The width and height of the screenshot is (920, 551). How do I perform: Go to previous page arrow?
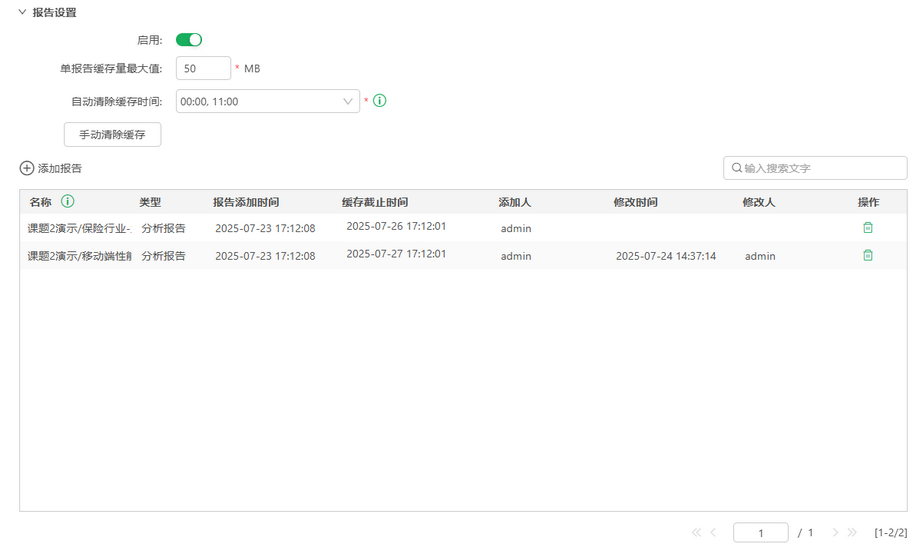(x=714, y=533)
